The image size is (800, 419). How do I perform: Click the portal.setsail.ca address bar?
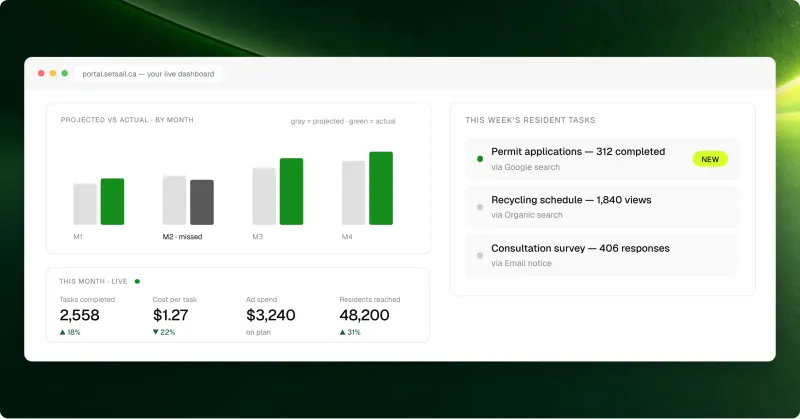point(148,74)
